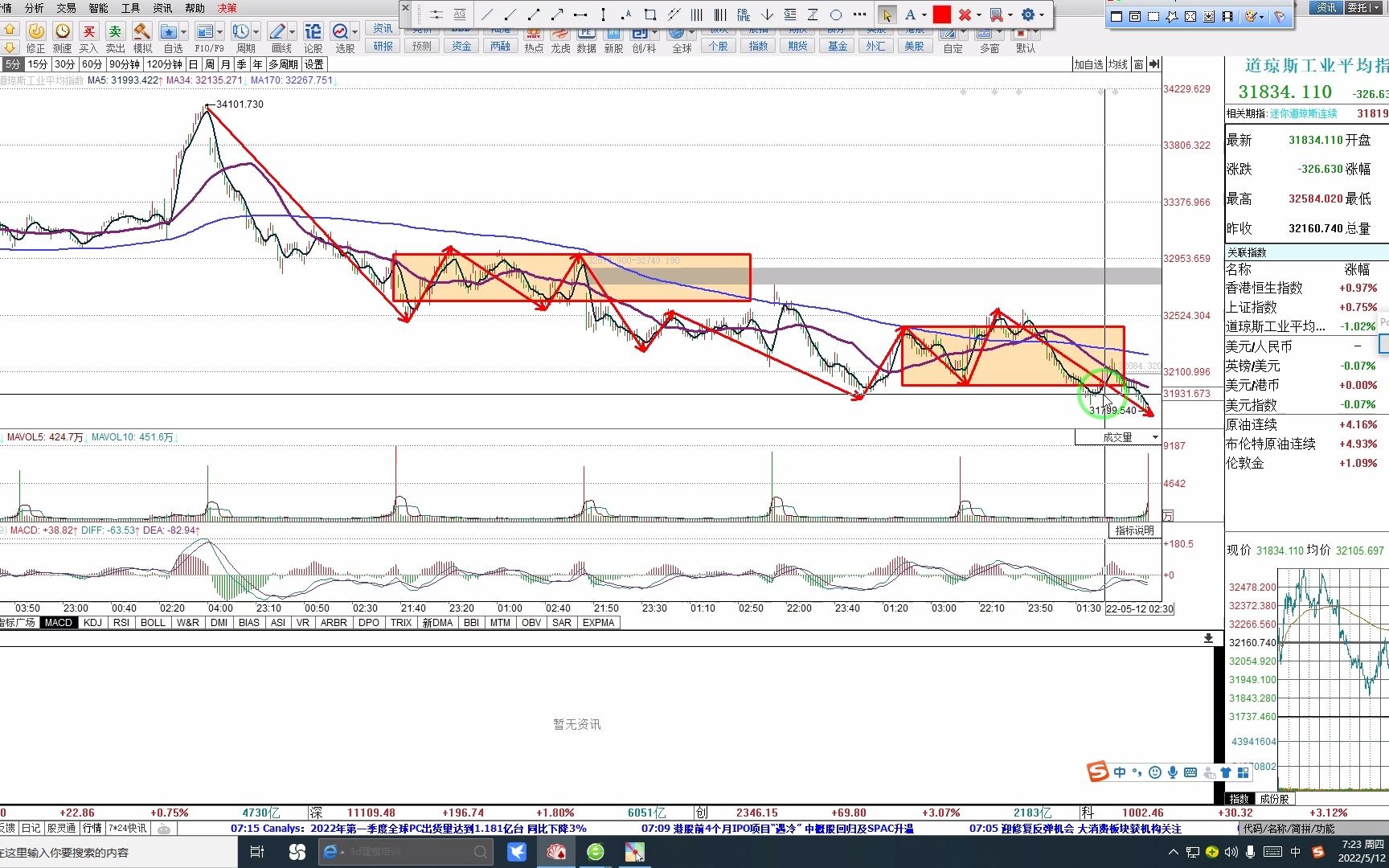Click the download arrow in news panel
The height and width of the screenshot is (868, 1389).
coord(1208,638)
